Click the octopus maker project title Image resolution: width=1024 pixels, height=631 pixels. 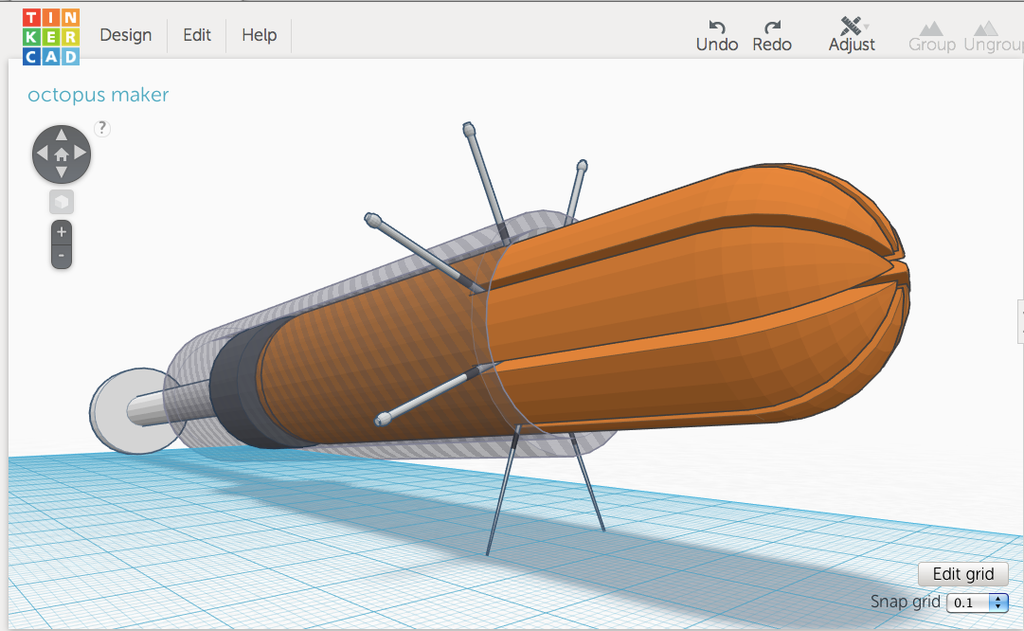[98, 95]
